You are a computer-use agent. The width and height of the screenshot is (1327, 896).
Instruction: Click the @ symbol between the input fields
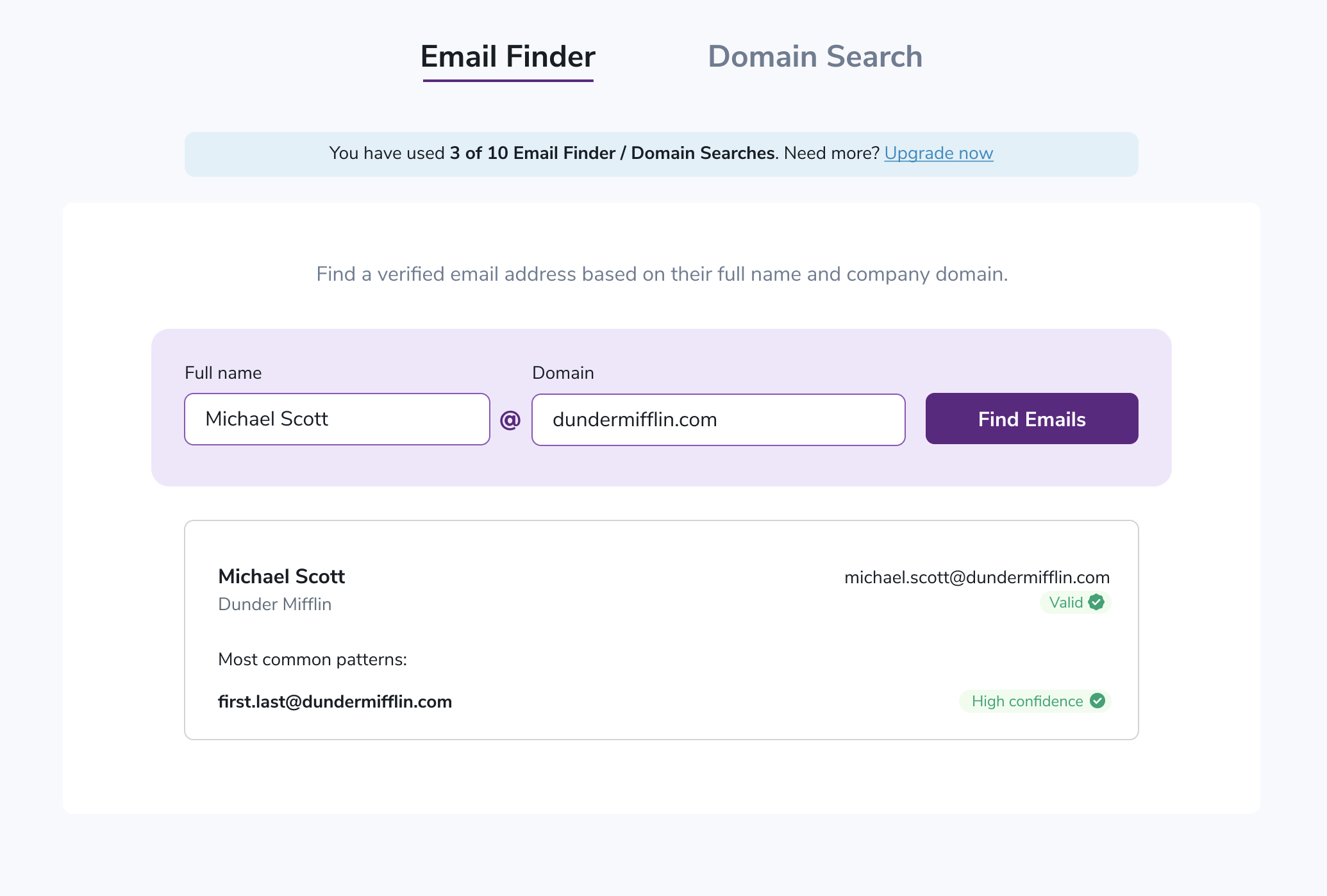(x=510, y=419)
